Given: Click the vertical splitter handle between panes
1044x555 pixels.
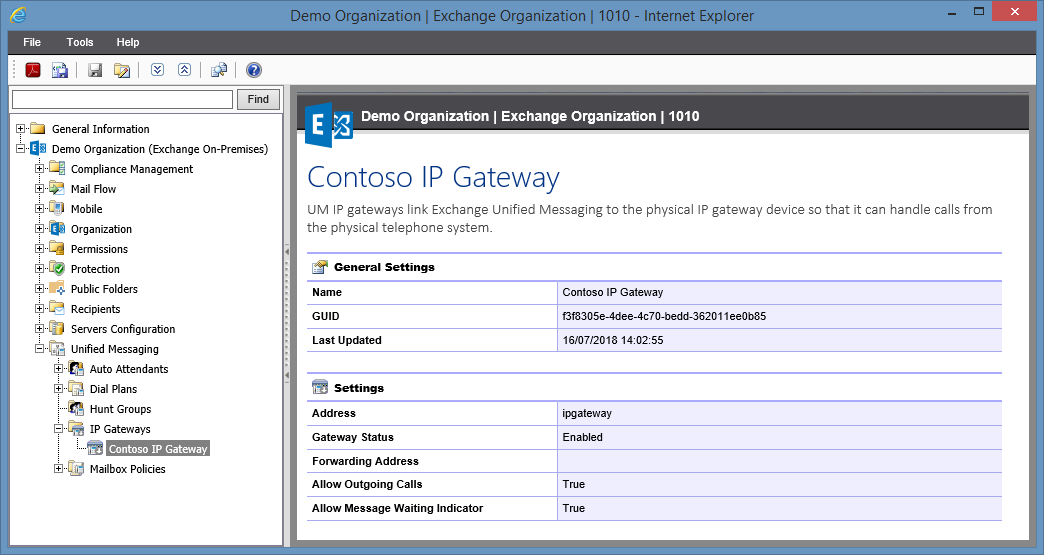Looking at the screenshot, I should (x=287, y=315).
